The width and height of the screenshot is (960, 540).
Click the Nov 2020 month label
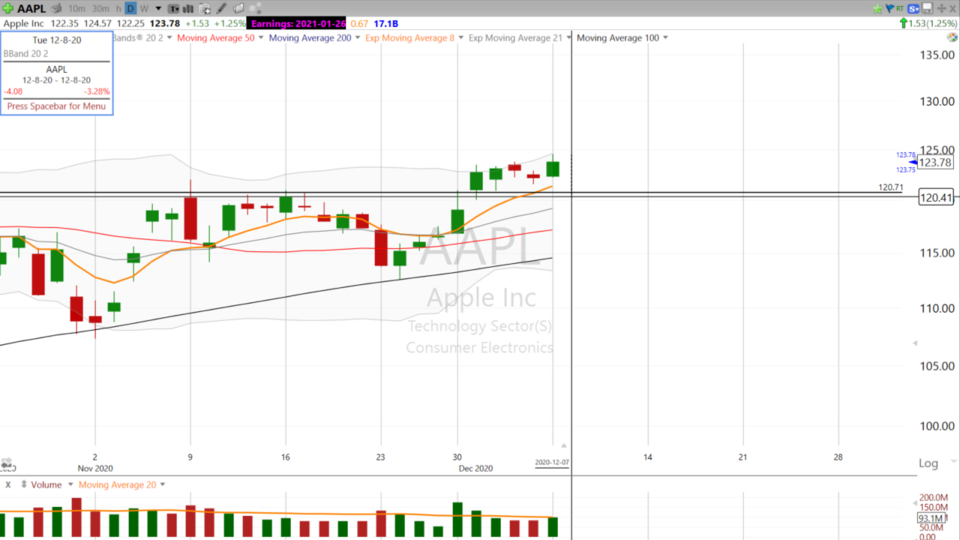pos(95,468)
